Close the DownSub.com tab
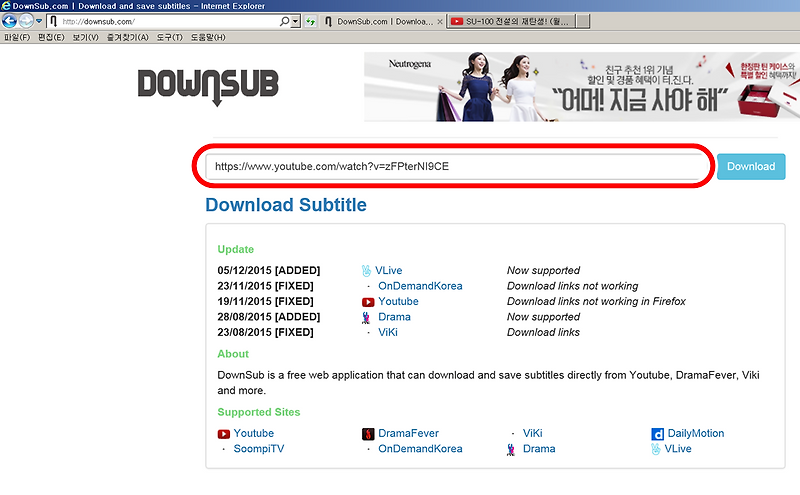 440,21
